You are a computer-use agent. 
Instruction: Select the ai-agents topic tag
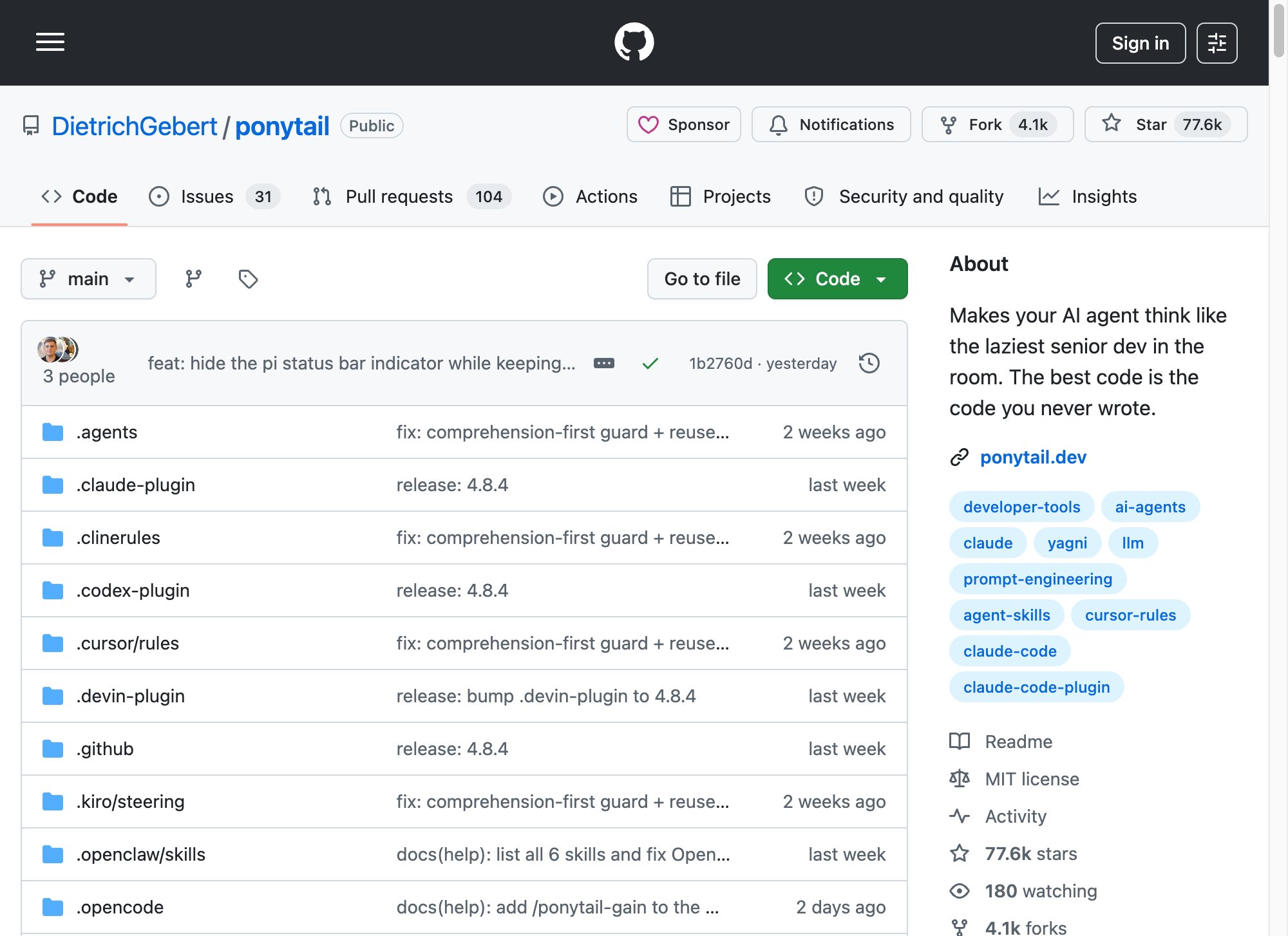pyautogui.click(x=1150, y=507)
